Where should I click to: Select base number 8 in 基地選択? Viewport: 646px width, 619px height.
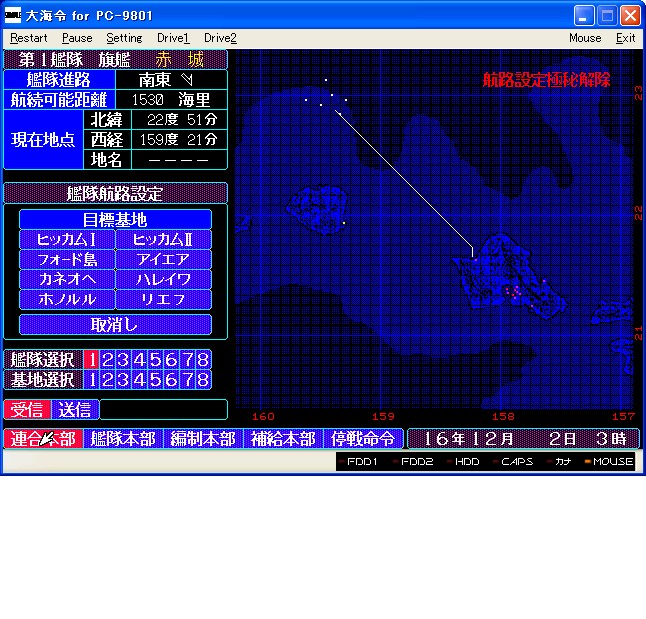click(203, 380)
